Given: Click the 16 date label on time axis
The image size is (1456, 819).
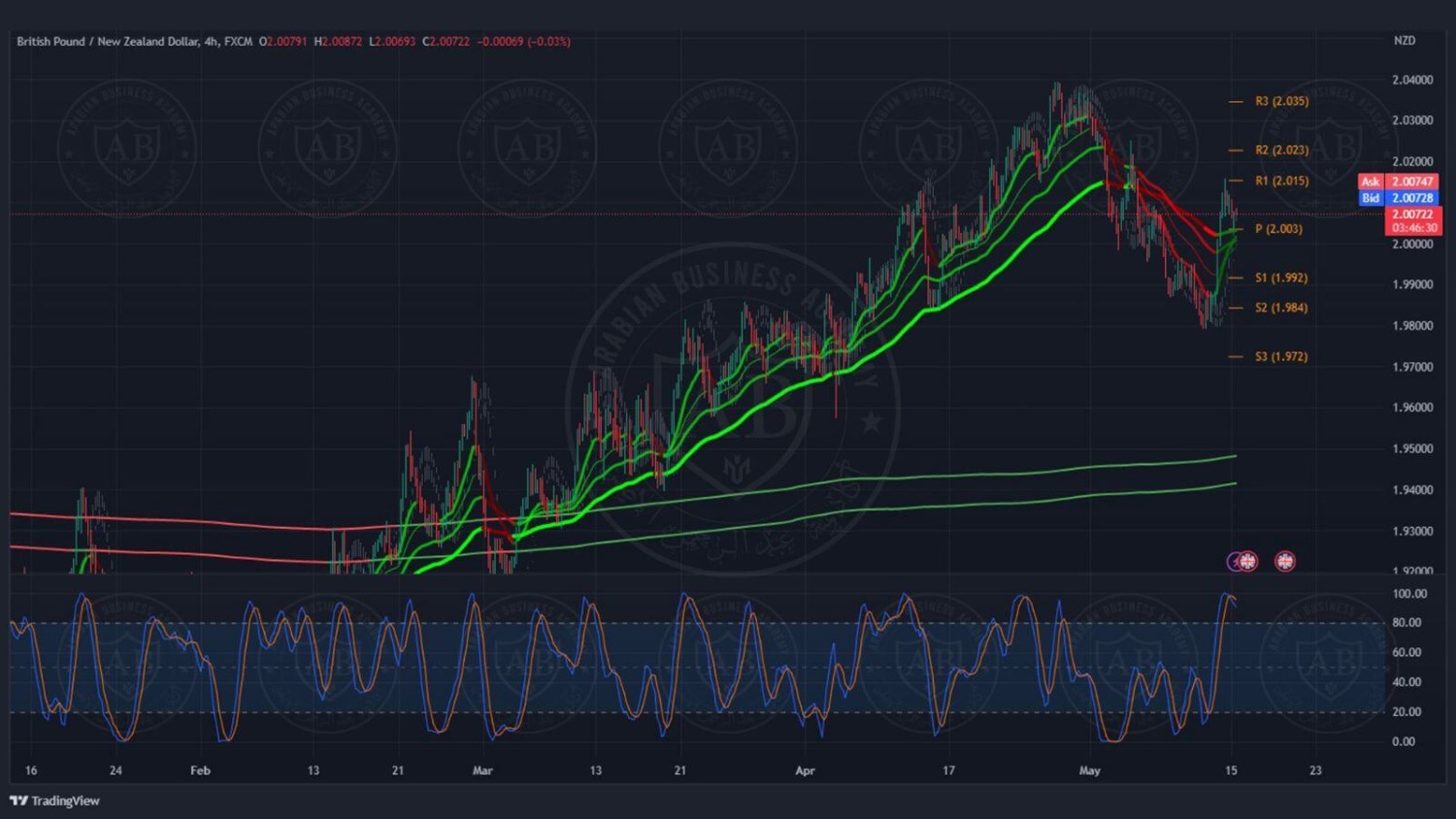Looking at the screenshot, I should click(x=31, y=770).
